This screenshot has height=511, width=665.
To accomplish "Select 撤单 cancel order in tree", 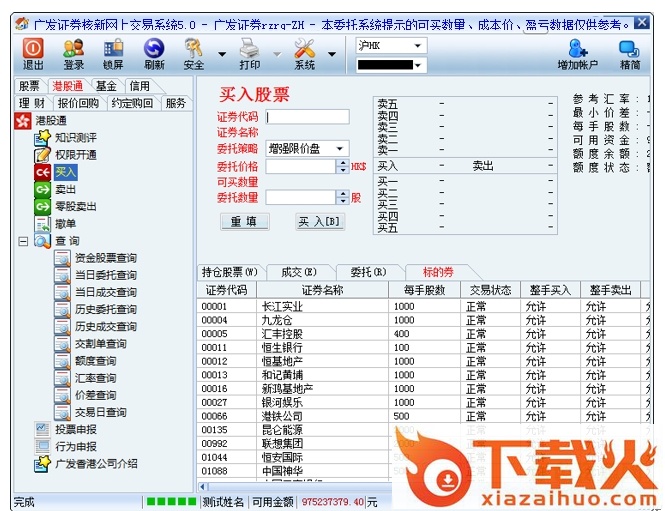I will click(66, 223).
